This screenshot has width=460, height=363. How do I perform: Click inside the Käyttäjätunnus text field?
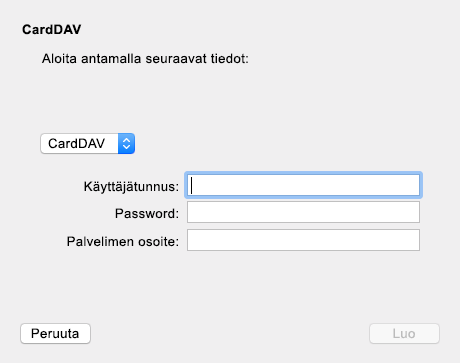coord(303,185)
